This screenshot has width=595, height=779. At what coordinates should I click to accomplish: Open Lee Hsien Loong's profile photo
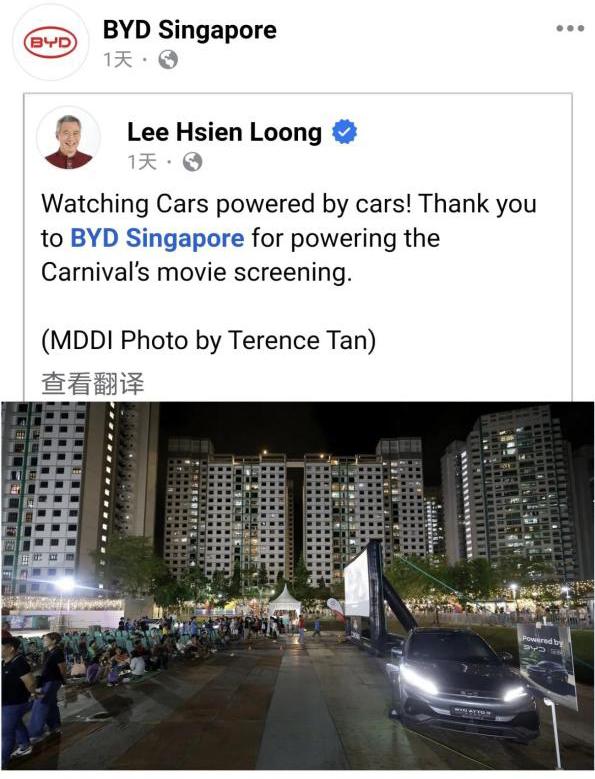(69, 139)
